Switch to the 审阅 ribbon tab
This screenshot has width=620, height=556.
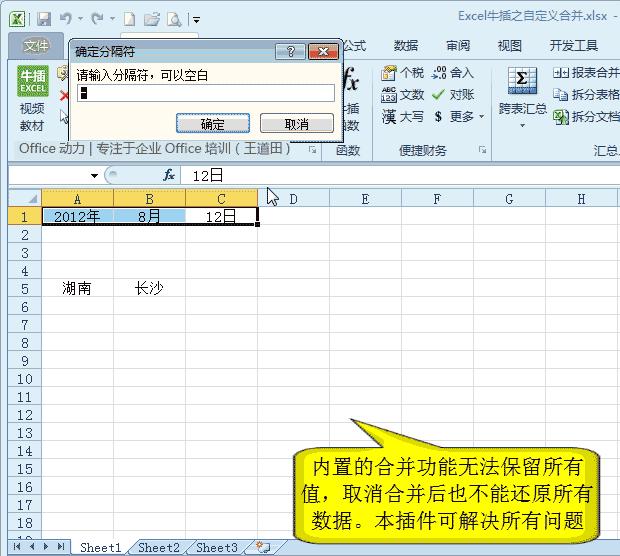tap(458, 45)
